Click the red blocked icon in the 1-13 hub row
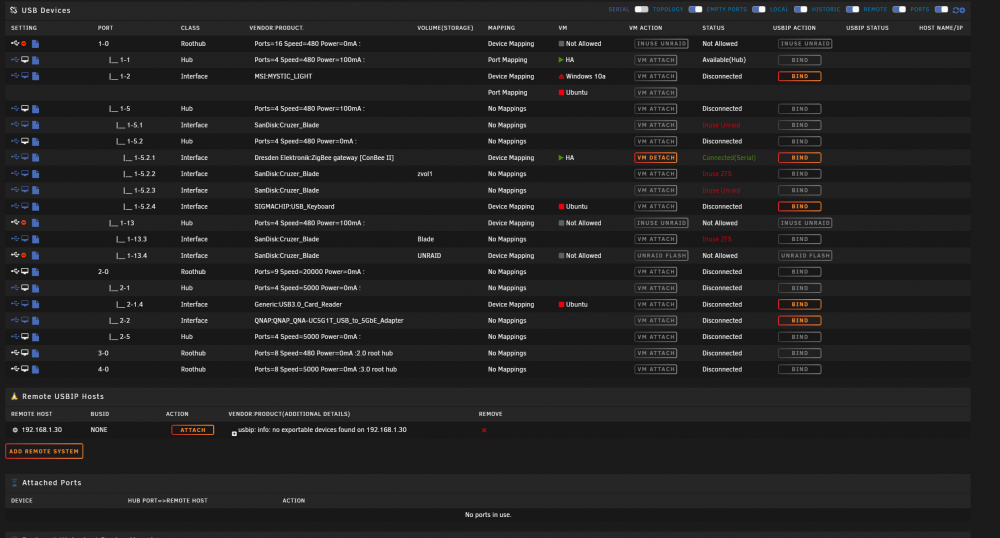The width and height of the screenshot is (1000, 538). [x=24, y=223]
